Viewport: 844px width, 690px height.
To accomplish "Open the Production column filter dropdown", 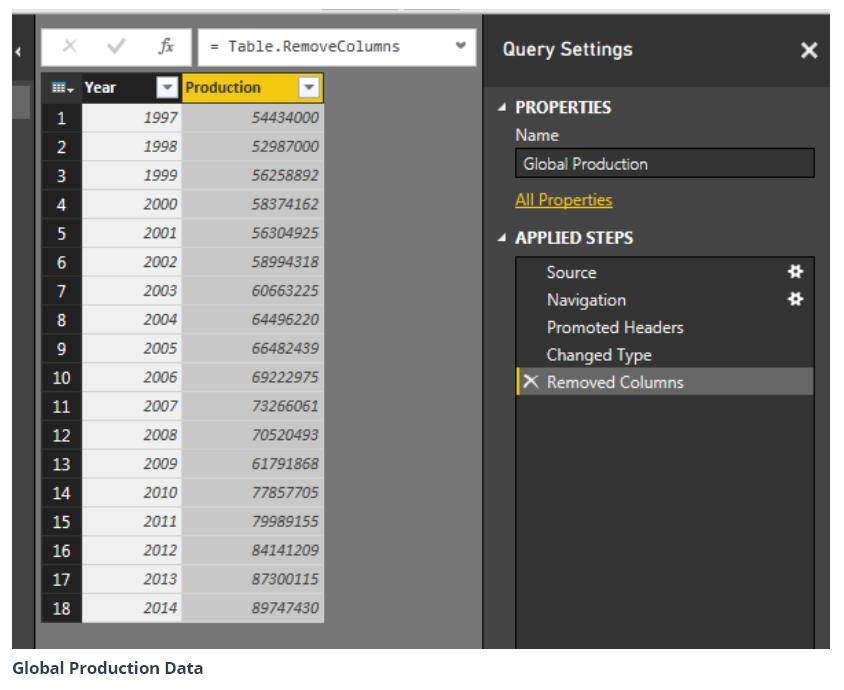I will click(310, 88).
